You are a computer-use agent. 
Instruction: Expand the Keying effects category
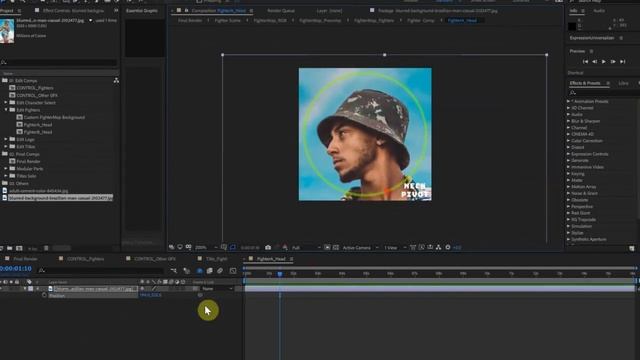coord(569,173)
